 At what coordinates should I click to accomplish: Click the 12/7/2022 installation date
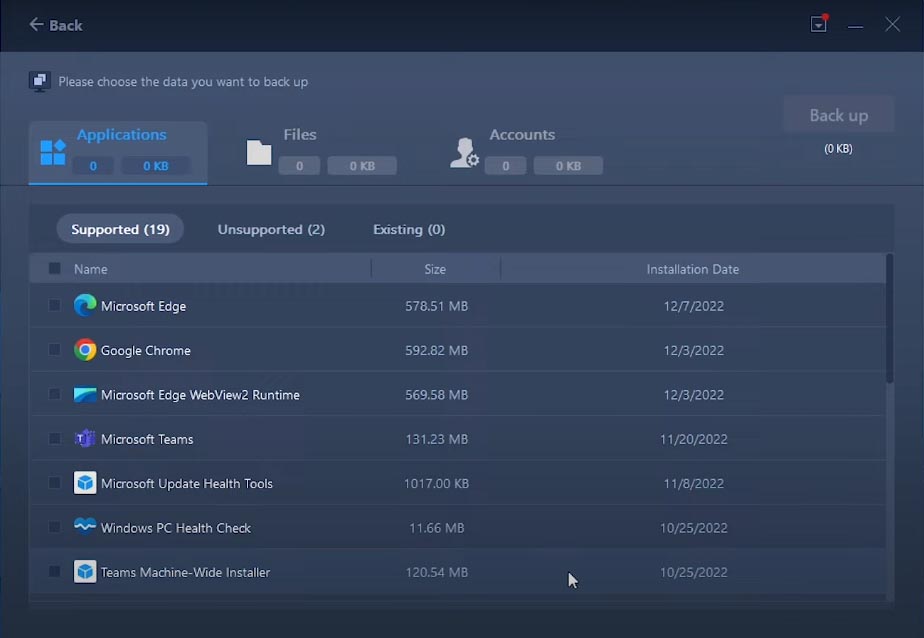pos(694,306)
